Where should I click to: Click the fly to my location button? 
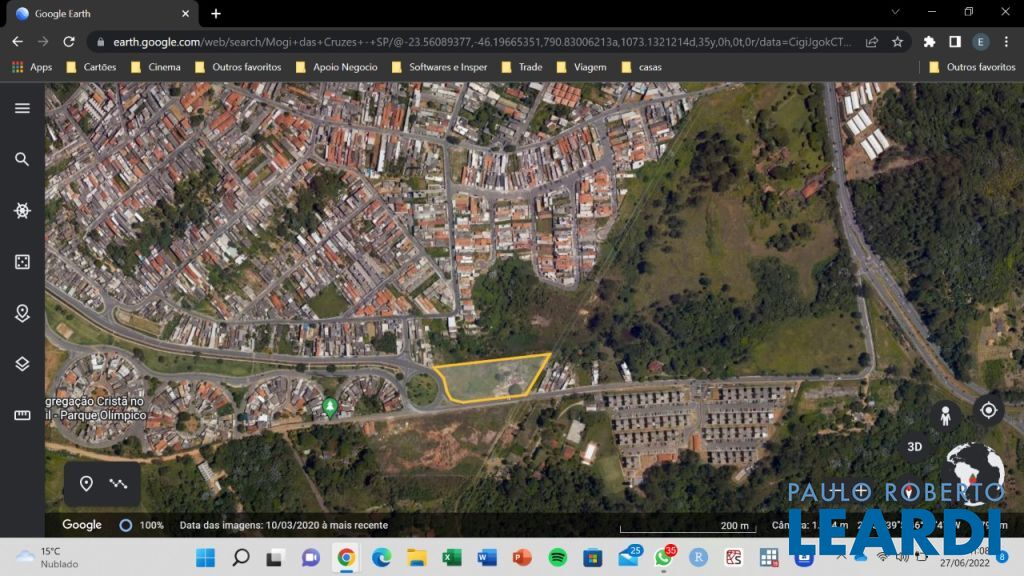(988, 410)
